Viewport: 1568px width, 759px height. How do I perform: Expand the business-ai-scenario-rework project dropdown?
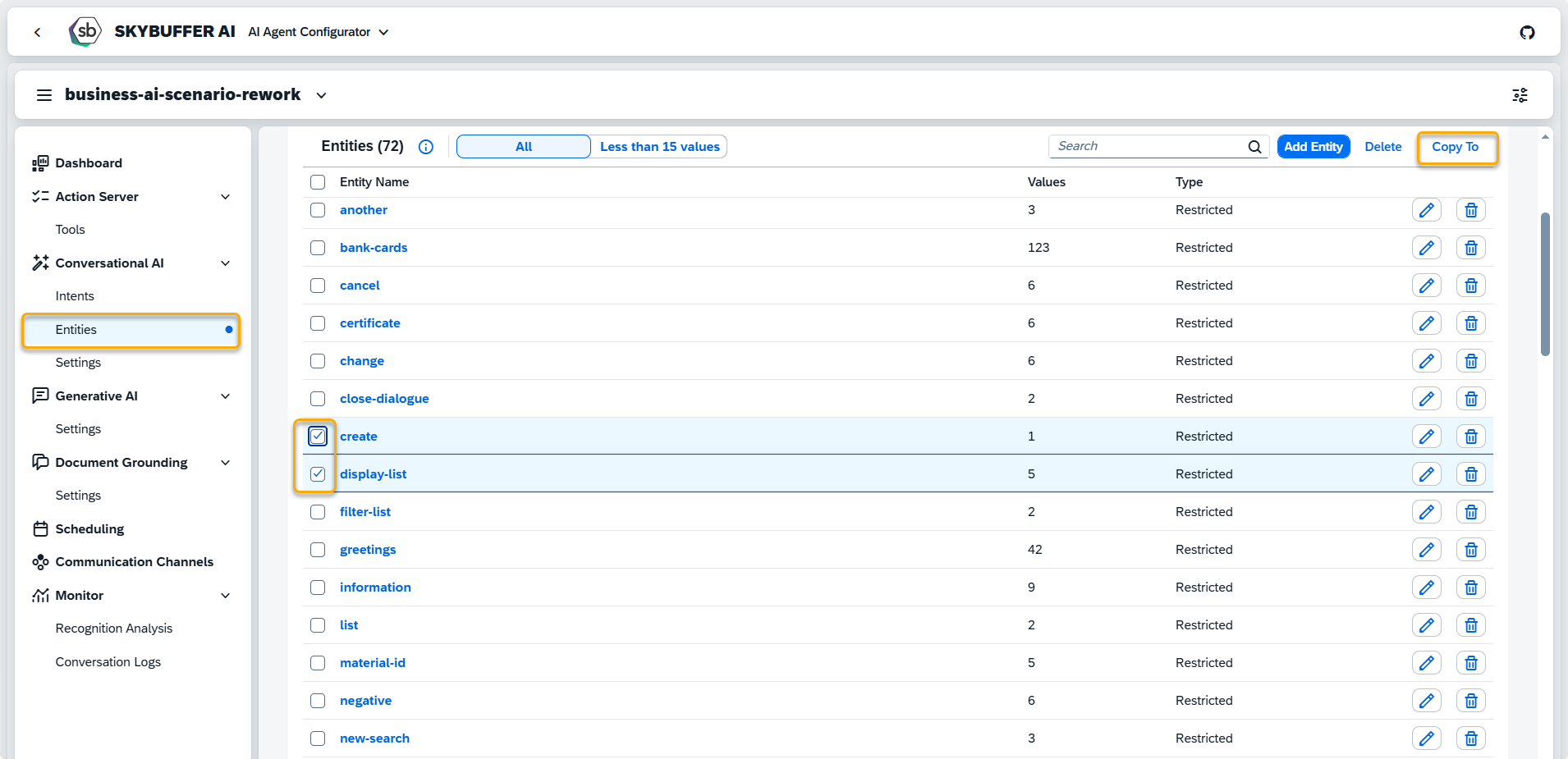(x=321, y=95)
